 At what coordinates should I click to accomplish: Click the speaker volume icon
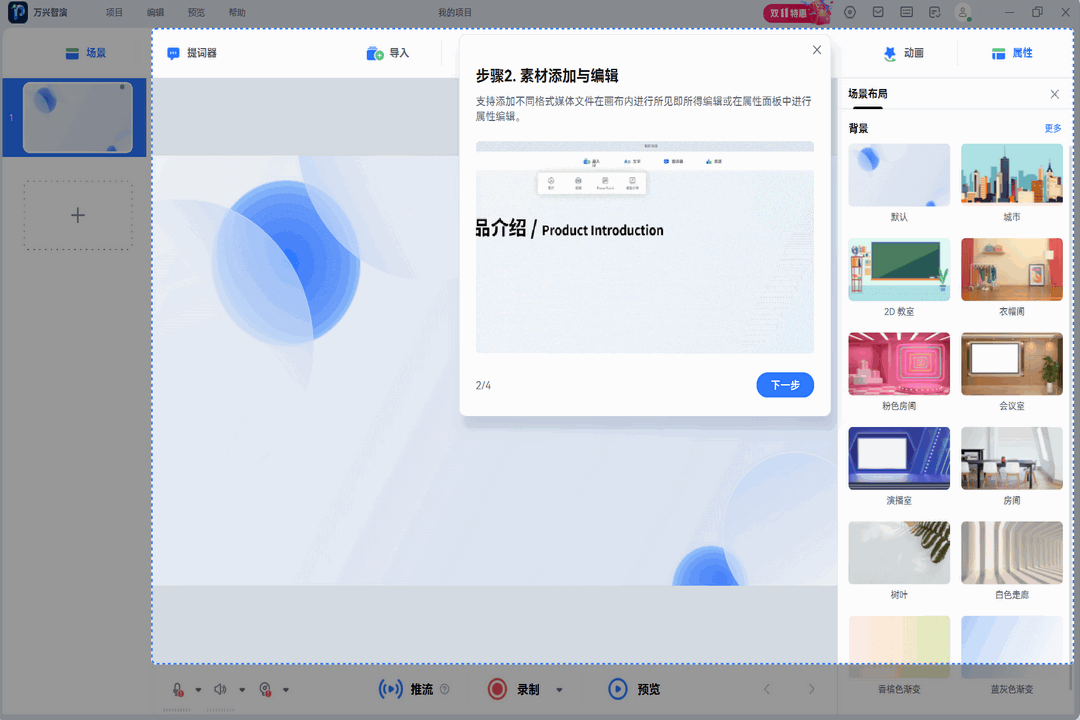click(219, 689)
